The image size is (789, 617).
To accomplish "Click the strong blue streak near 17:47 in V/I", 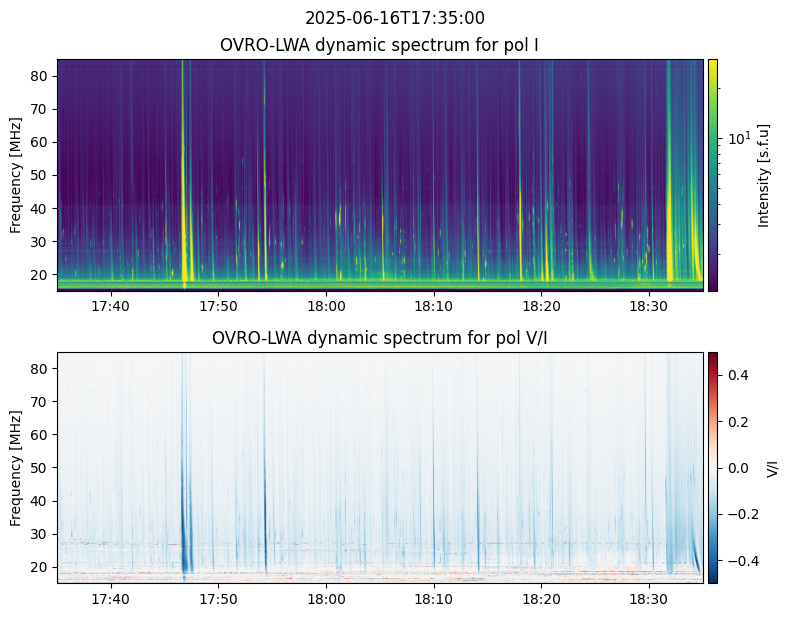I will point(185,530).
